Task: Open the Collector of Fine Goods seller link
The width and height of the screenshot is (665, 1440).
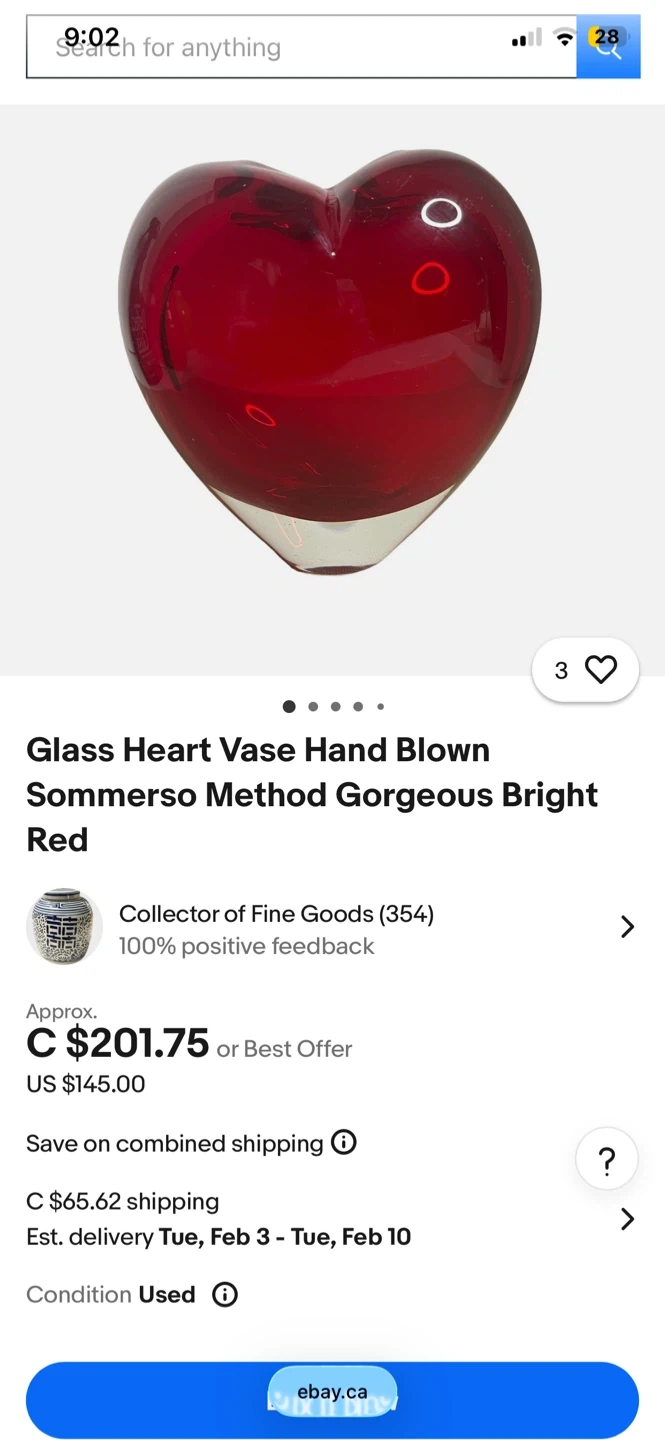Action: pos(276,914)
